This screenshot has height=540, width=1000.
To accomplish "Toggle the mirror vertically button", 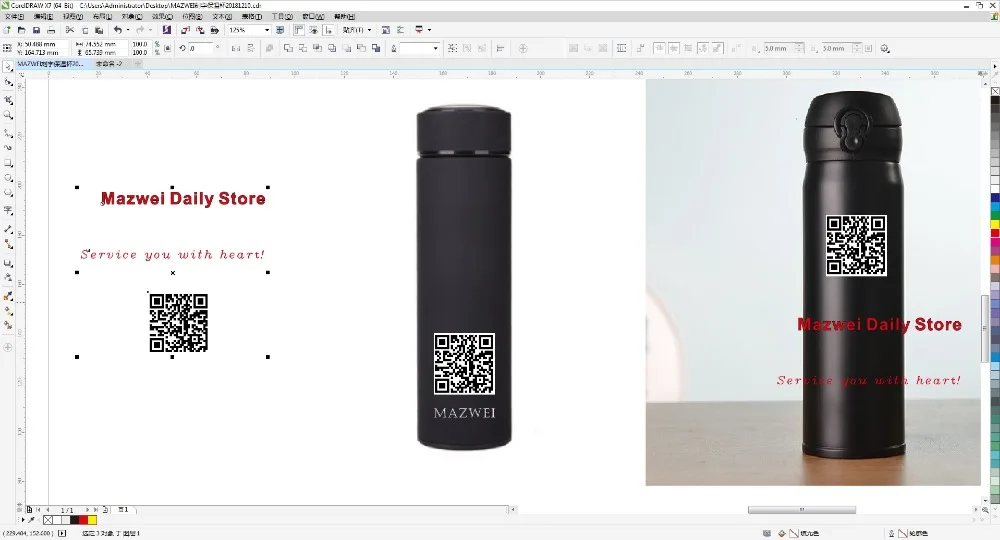I will [x=251, y=48].
